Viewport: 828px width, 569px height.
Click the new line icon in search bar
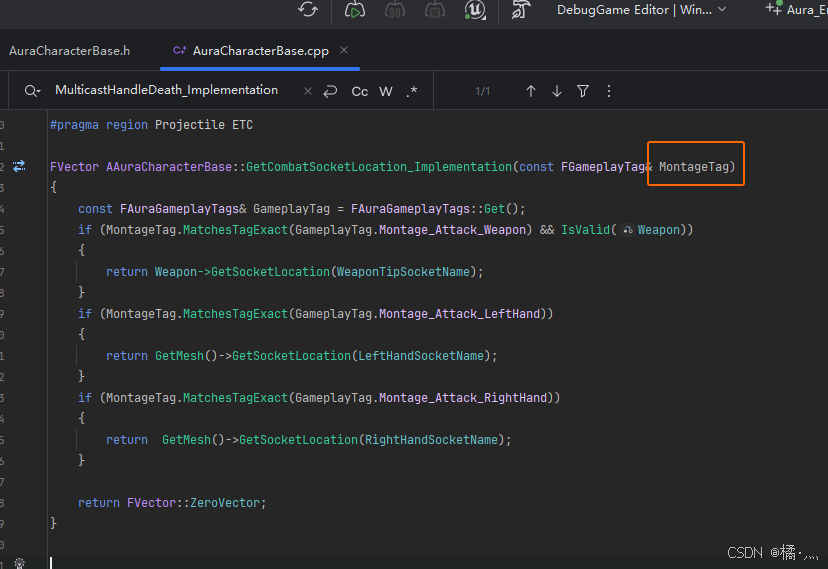(331, 91)
